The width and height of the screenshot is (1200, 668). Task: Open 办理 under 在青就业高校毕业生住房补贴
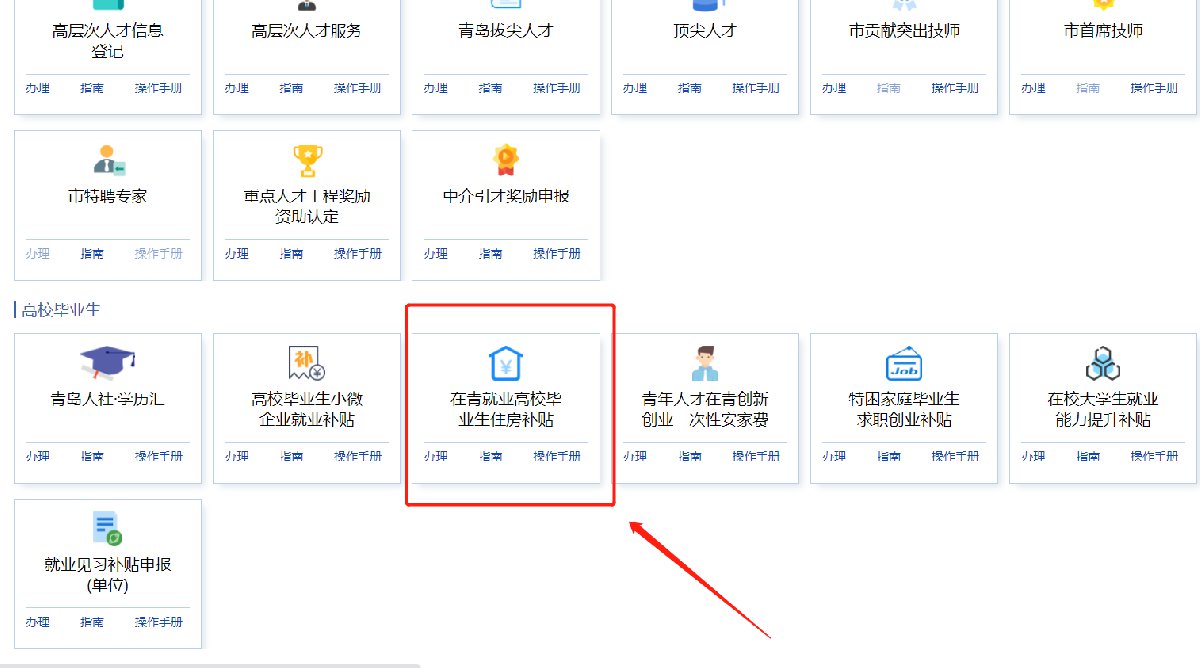[x=435, y=456]
